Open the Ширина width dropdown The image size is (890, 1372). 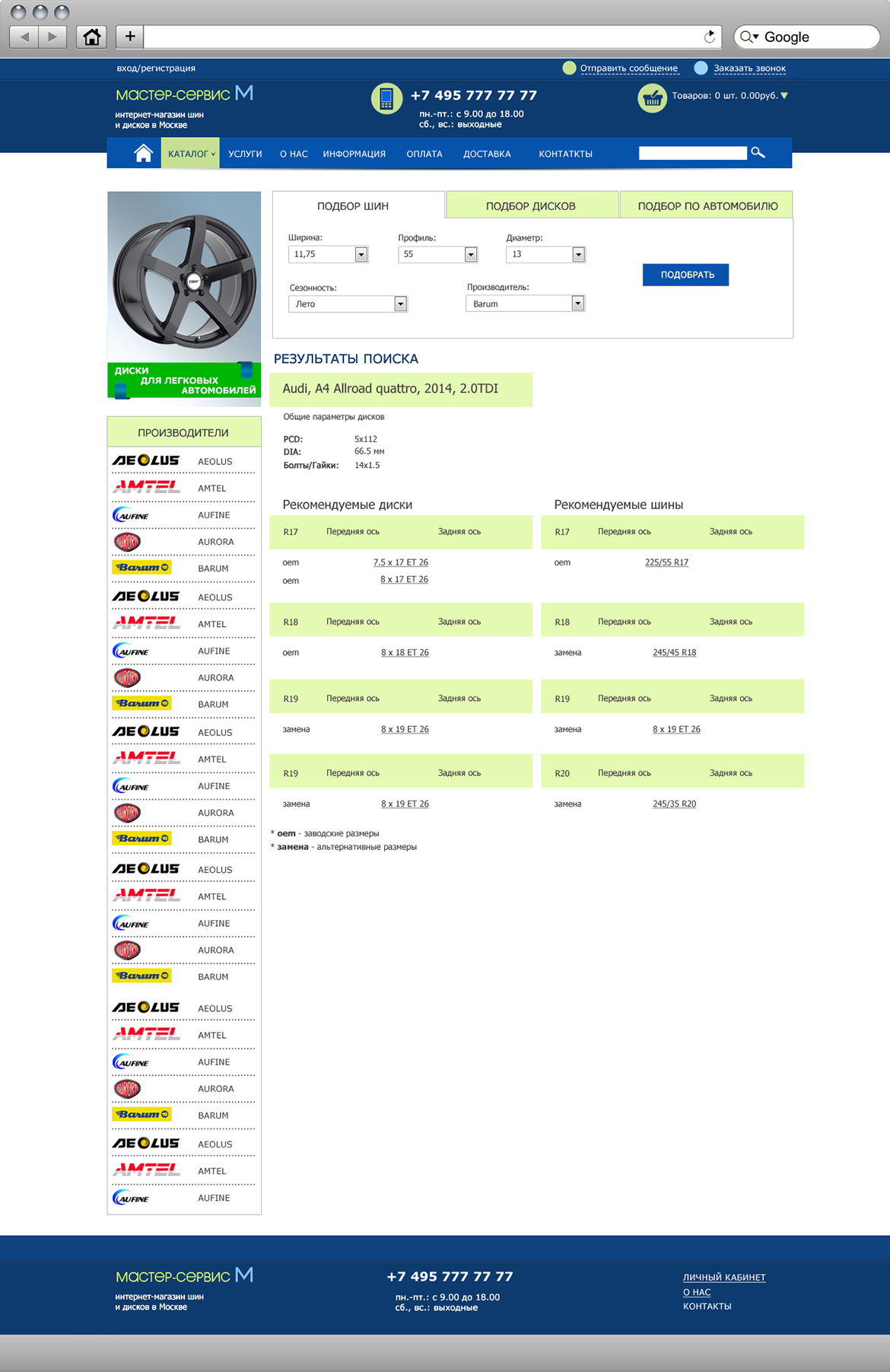pyautogui.click(x=329, y=254)
